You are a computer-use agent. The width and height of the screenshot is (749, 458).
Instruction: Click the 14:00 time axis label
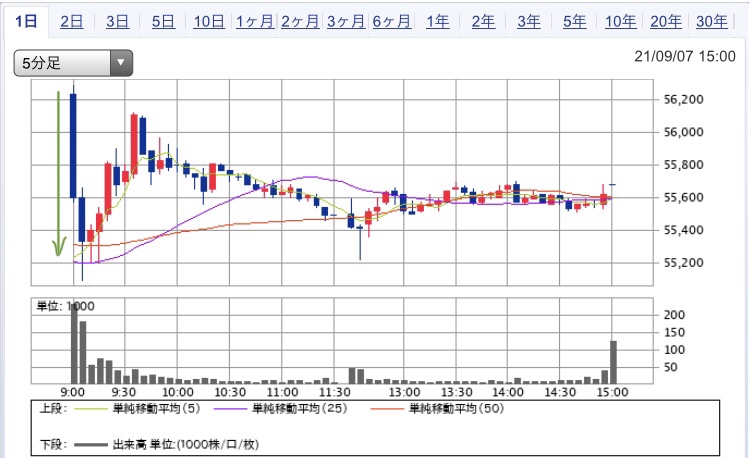coord(508,393)
